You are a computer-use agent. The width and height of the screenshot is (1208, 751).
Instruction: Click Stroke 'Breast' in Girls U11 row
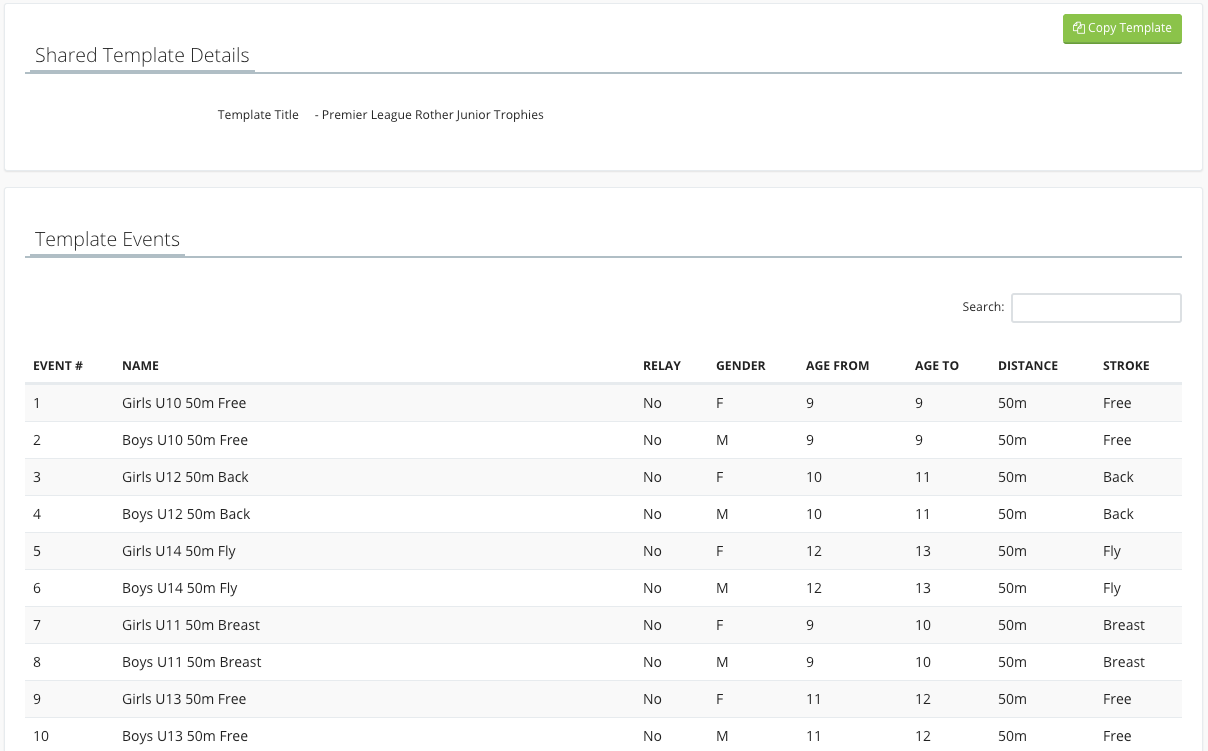pyautogui.click(x=1124, y=625)
